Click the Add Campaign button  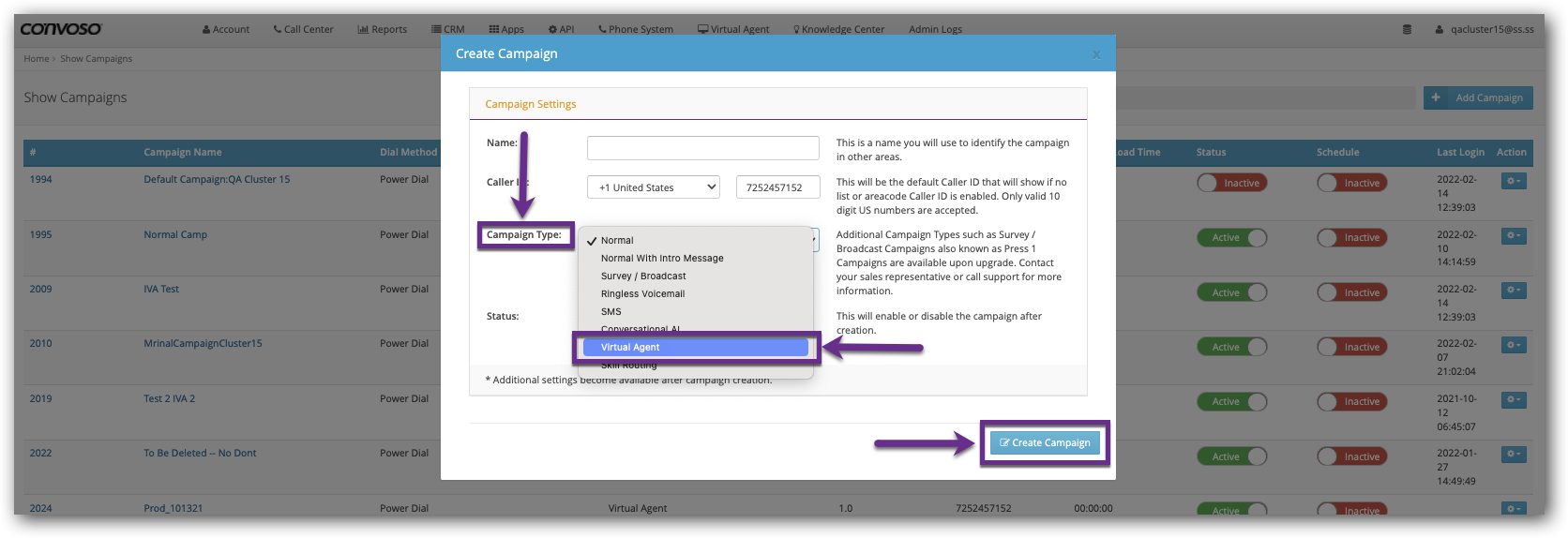coord(1478,97)
